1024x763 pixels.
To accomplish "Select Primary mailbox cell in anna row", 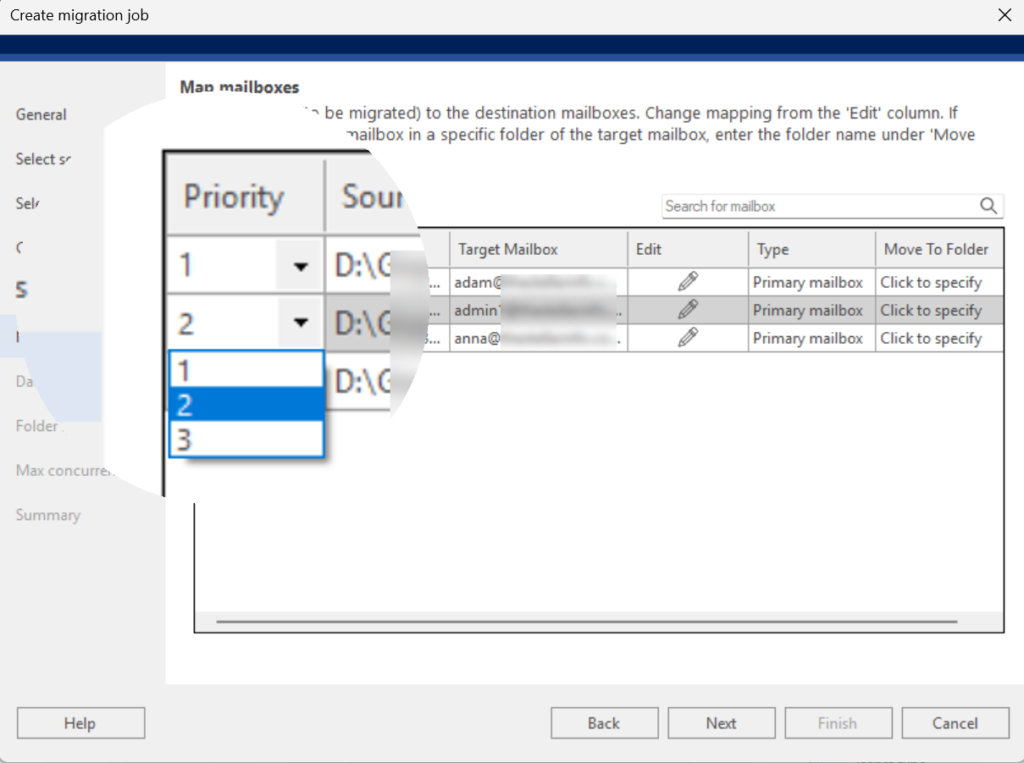I will click(812, 338).
